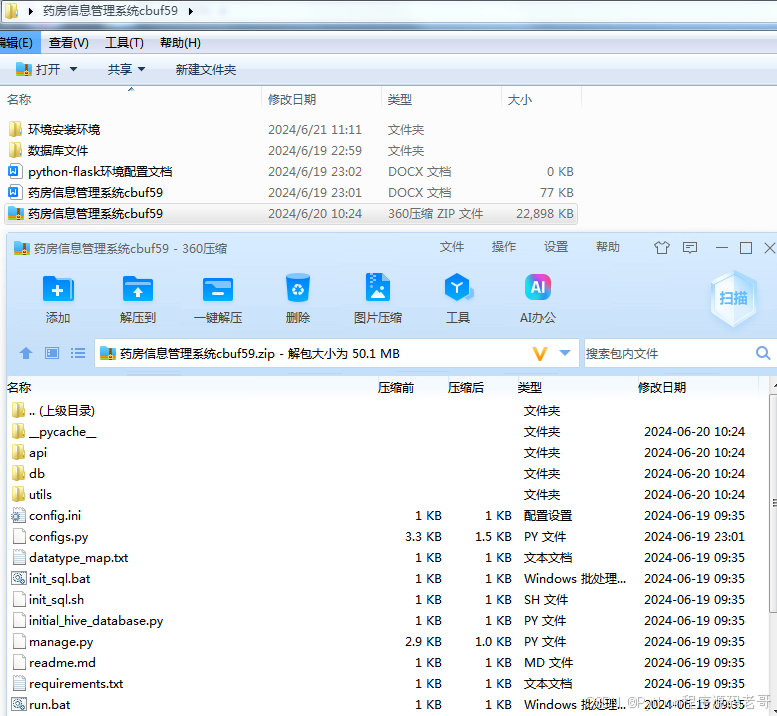Open the 工具 (Tools) hexagon icon
Viewport: 777px width, 716px height.
[458, 287]
